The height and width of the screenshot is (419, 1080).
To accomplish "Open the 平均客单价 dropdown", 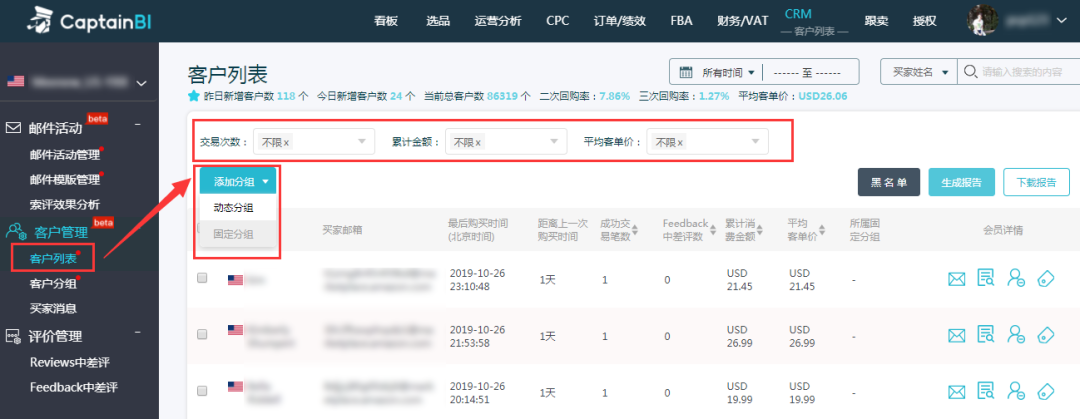I will 707,142.
